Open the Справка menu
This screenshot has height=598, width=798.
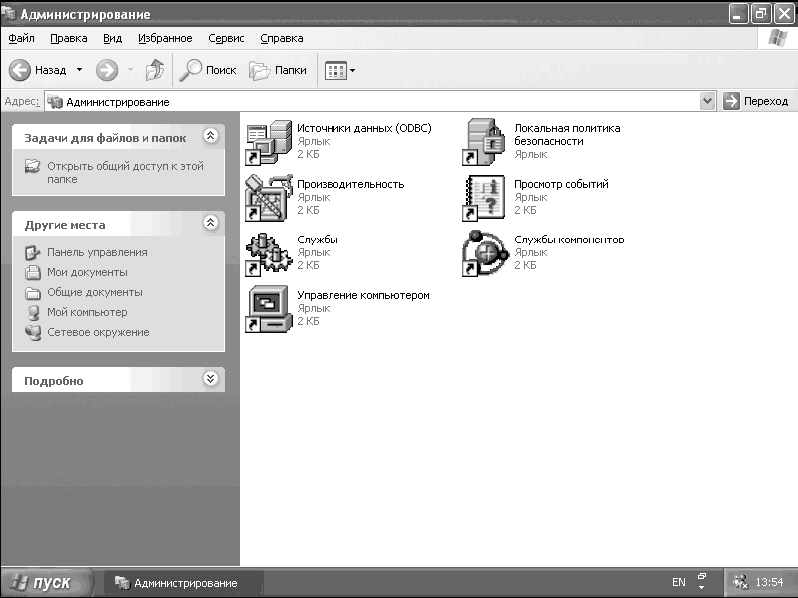pyautogui.click(x=282, y=38)
